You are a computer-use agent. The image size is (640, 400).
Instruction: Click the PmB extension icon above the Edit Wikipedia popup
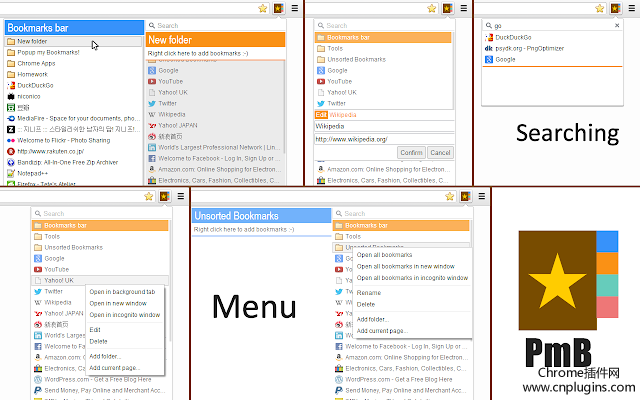tap(448, 8)
